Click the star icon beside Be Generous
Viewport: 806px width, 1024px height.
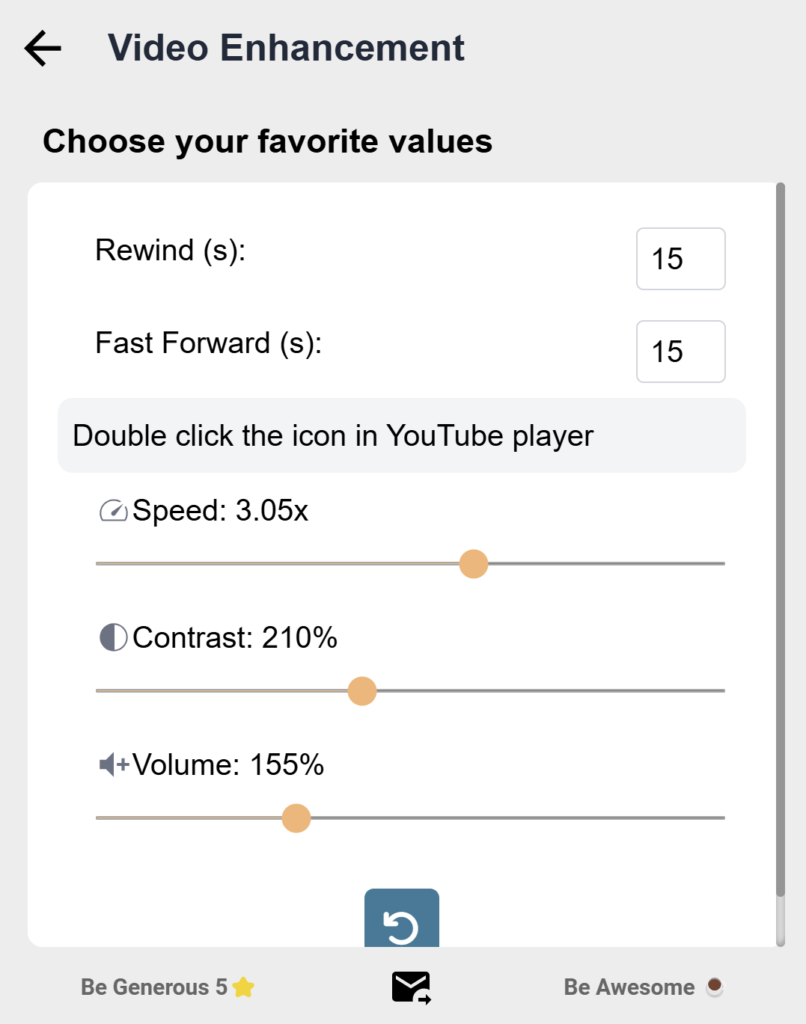[x=243, y=987]
